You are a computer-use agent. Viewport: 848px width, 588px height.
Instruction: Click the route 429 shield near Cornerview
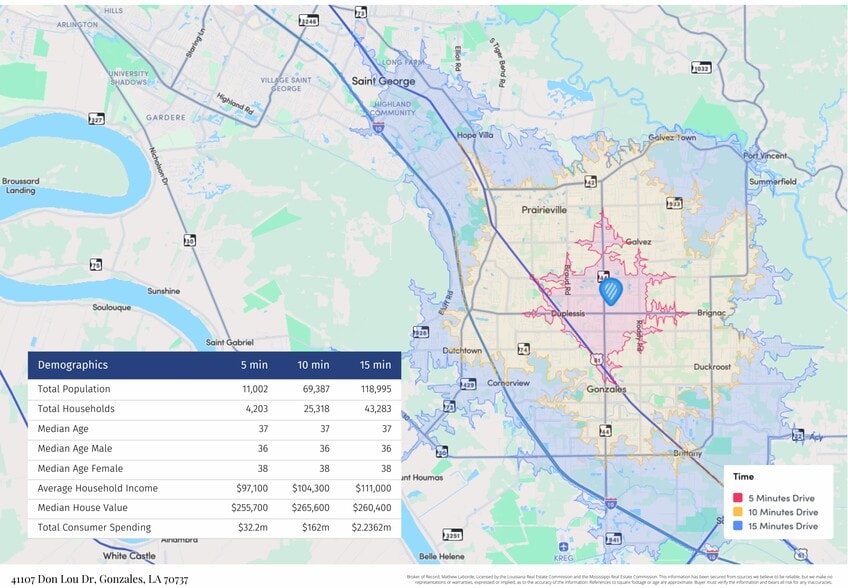468,385
